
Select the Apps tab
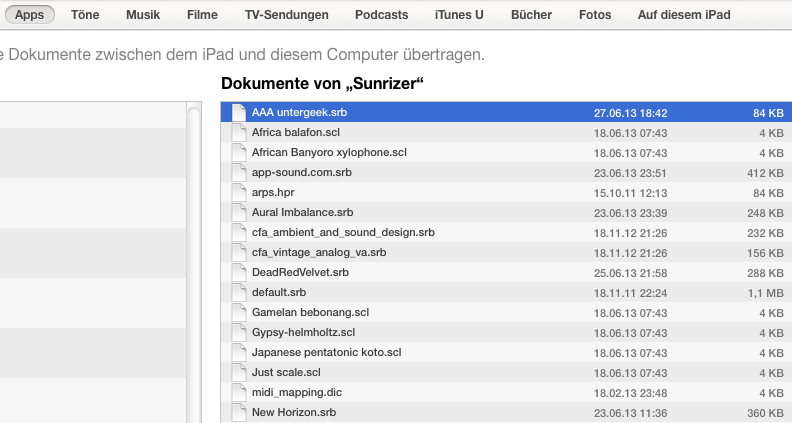[29, 15]
